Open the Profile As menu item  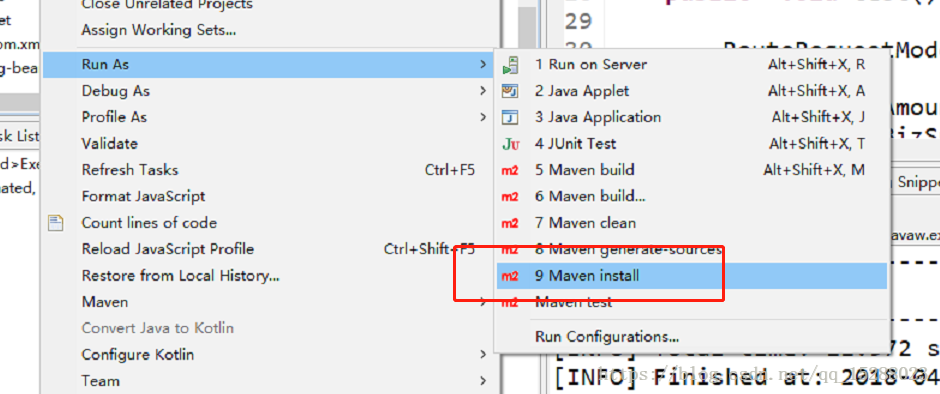[x=268, y=118]
